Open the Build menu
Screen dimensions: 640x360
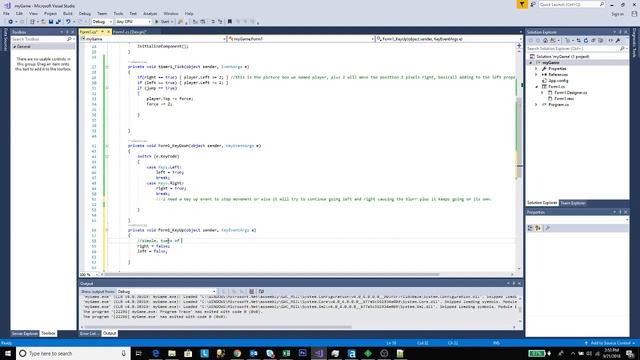point(67,13)
